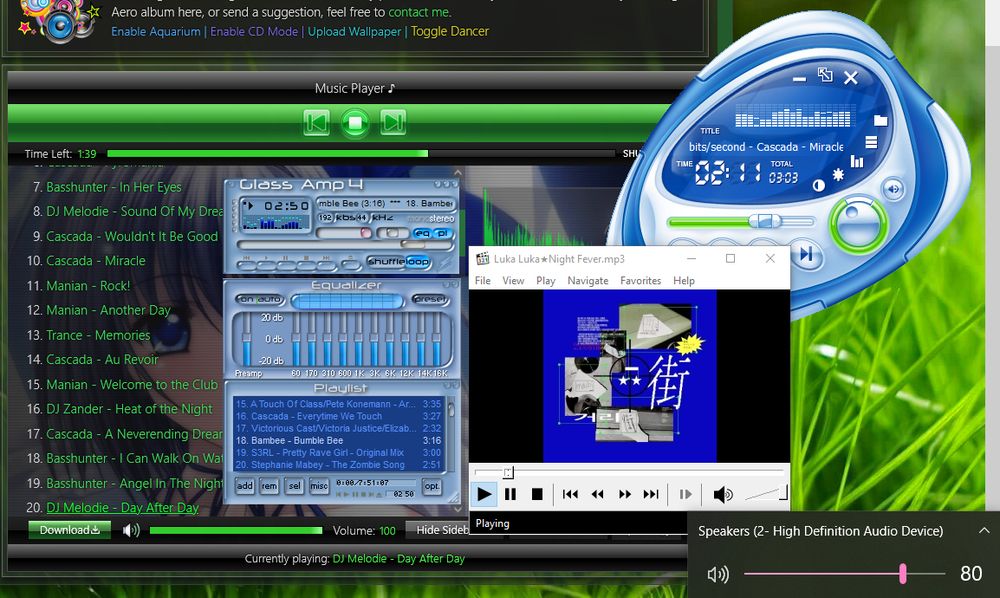Image resolution: width=1000 pixels, height=598 pixels.
Task: Select track 10 Cascada - Miracle
Action: [x=96, y=261]
